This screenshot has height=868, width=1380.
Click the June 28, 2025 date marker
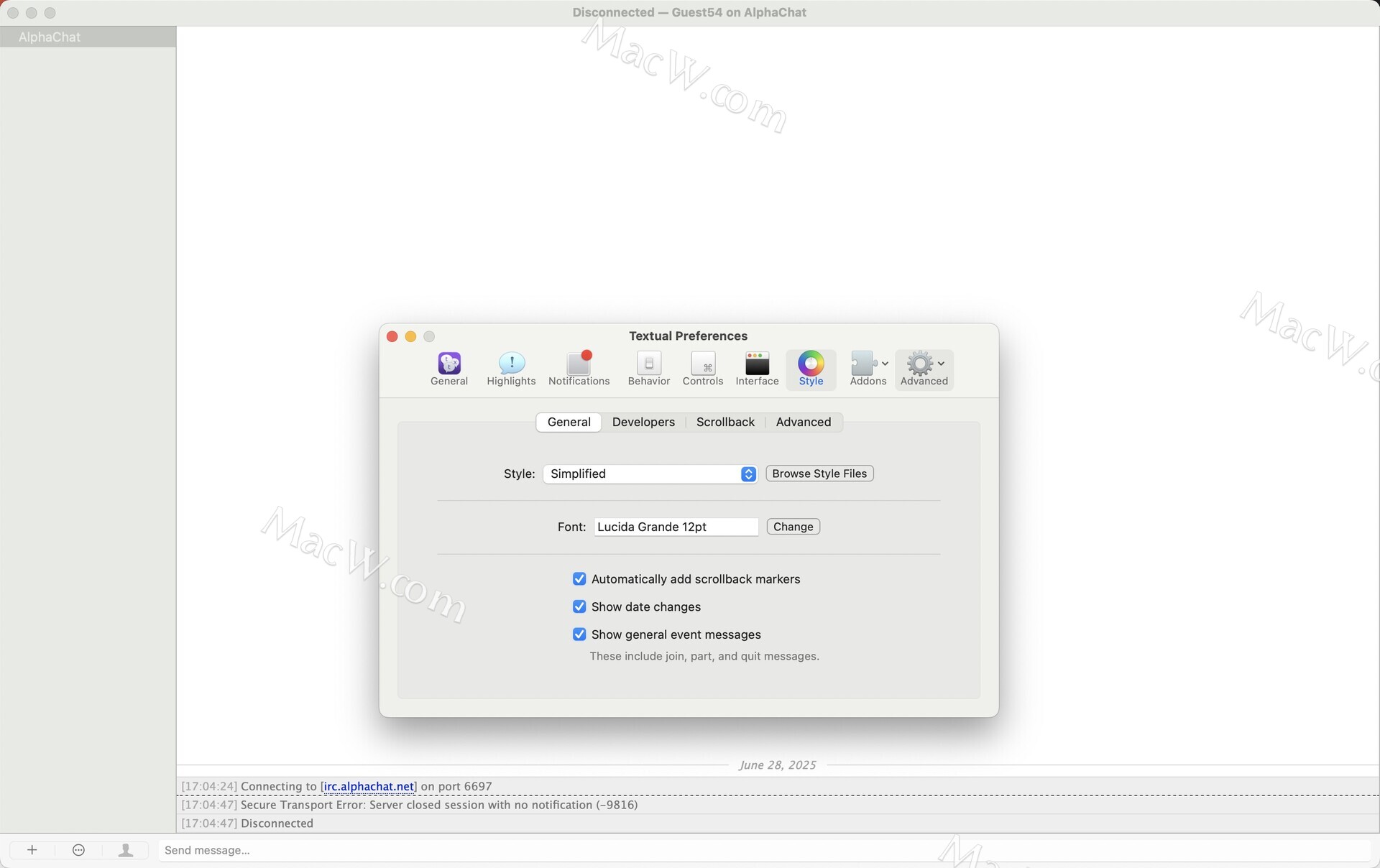click(x=777, y=765)
